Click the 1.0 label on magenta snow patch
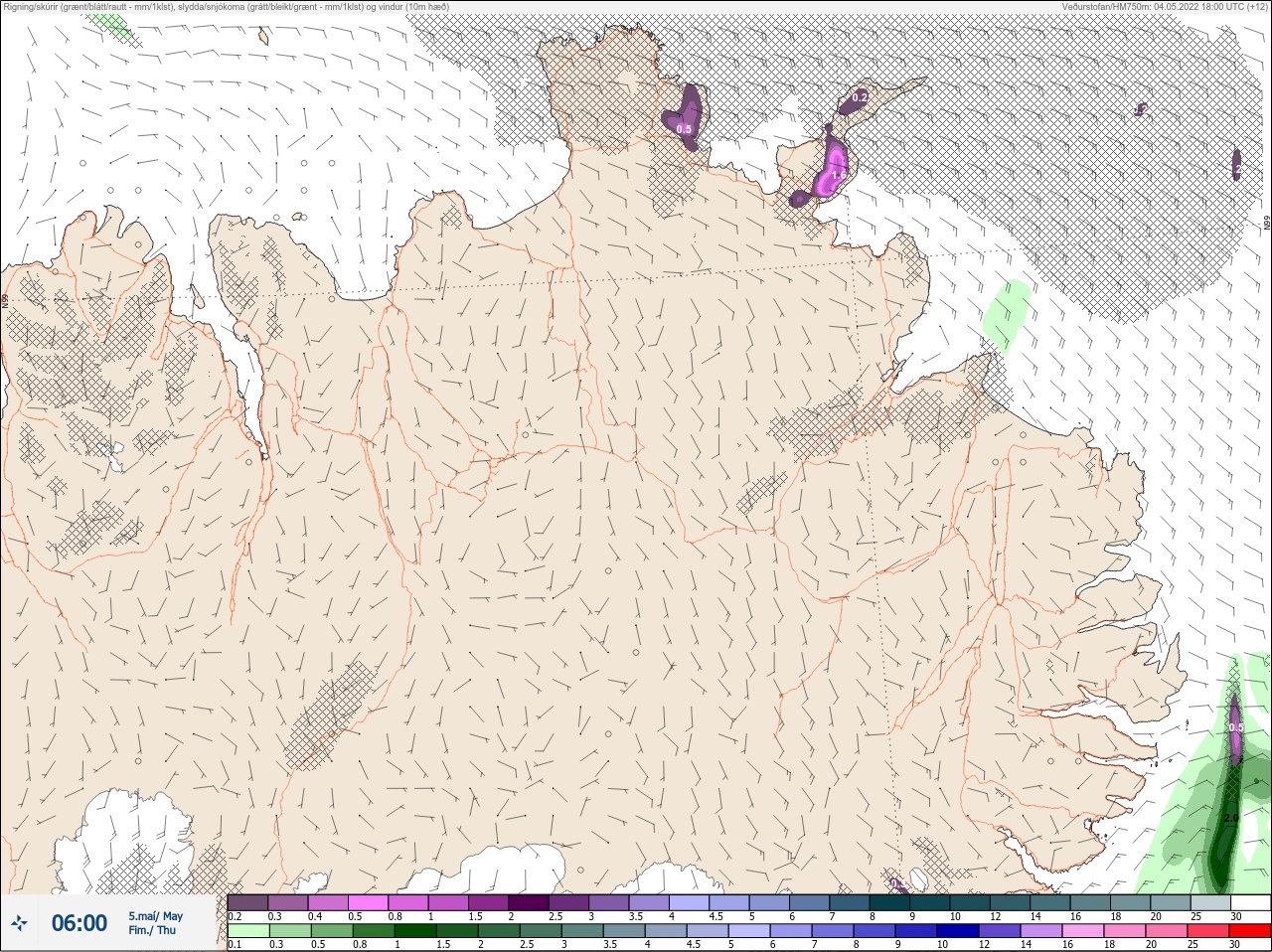Viewport: 1272px width, 952px height. coord(837,175)
